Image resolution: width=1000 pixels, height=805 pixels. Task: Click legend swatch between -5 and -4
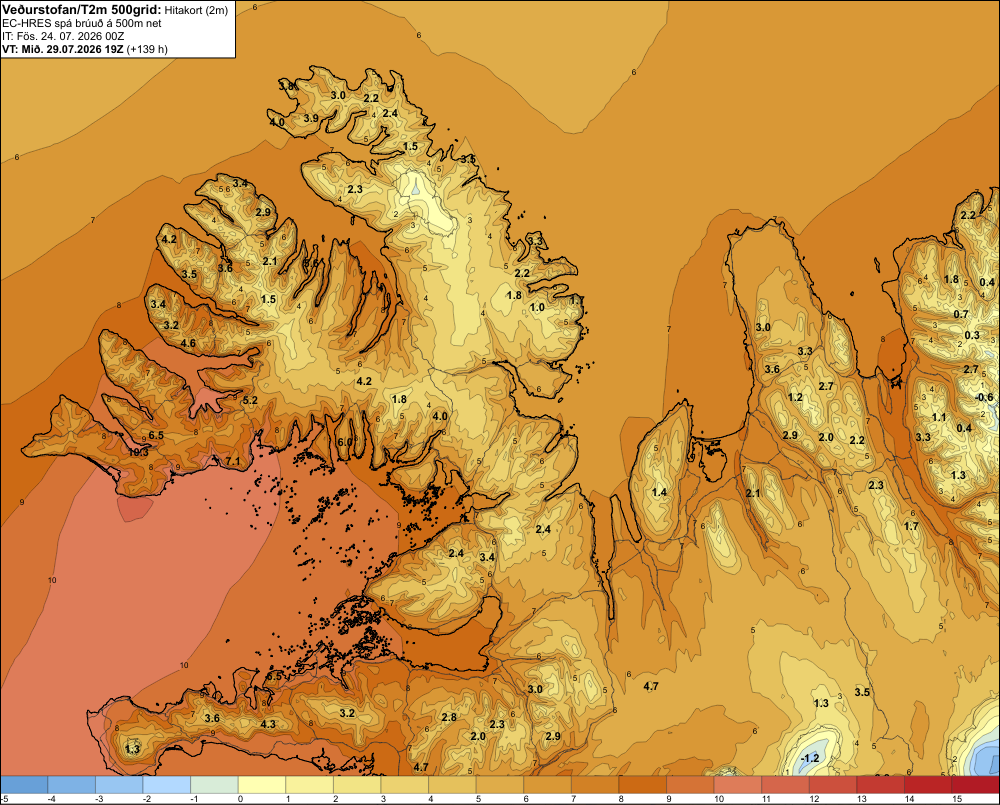pos(24,784)
